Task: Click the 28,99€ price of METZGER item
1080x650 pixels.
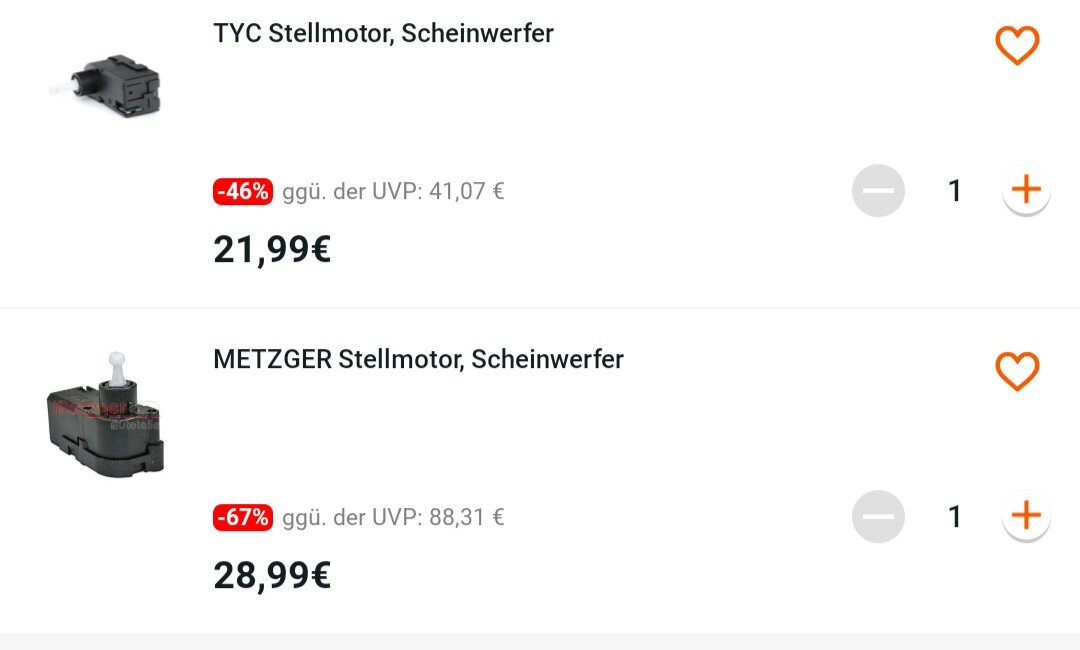Action: (272, 575)
